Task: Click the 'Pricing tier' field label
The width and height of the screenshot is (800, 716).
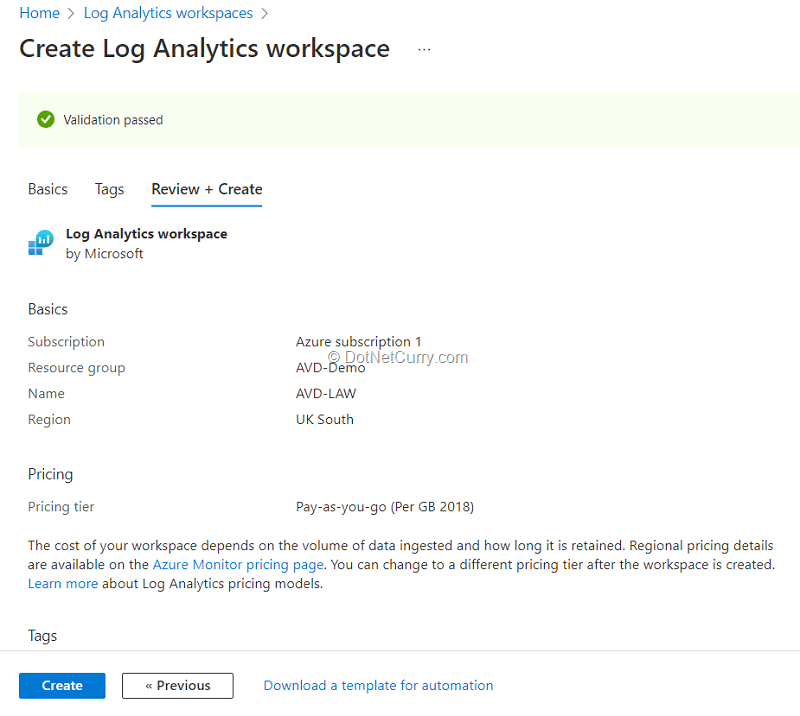Action: click(61, 507)
